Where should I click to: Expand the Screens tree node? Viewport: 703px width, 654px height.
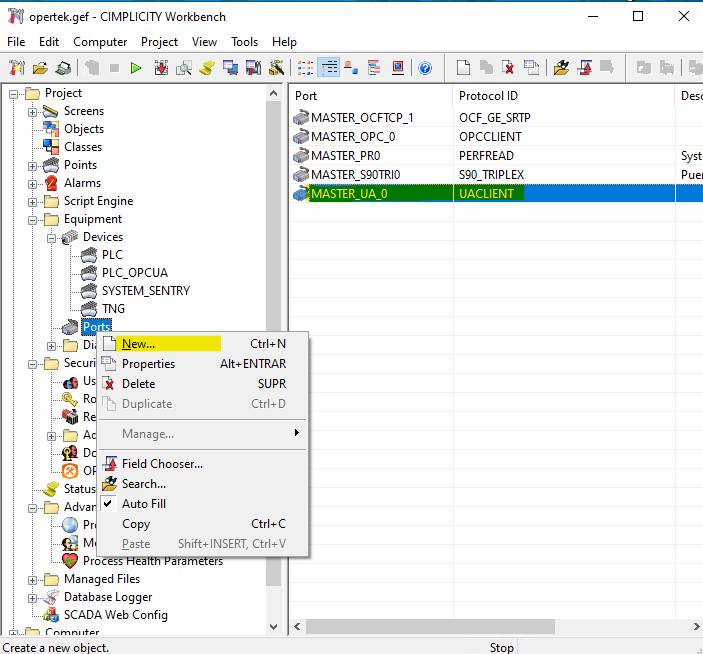(32, 112)
